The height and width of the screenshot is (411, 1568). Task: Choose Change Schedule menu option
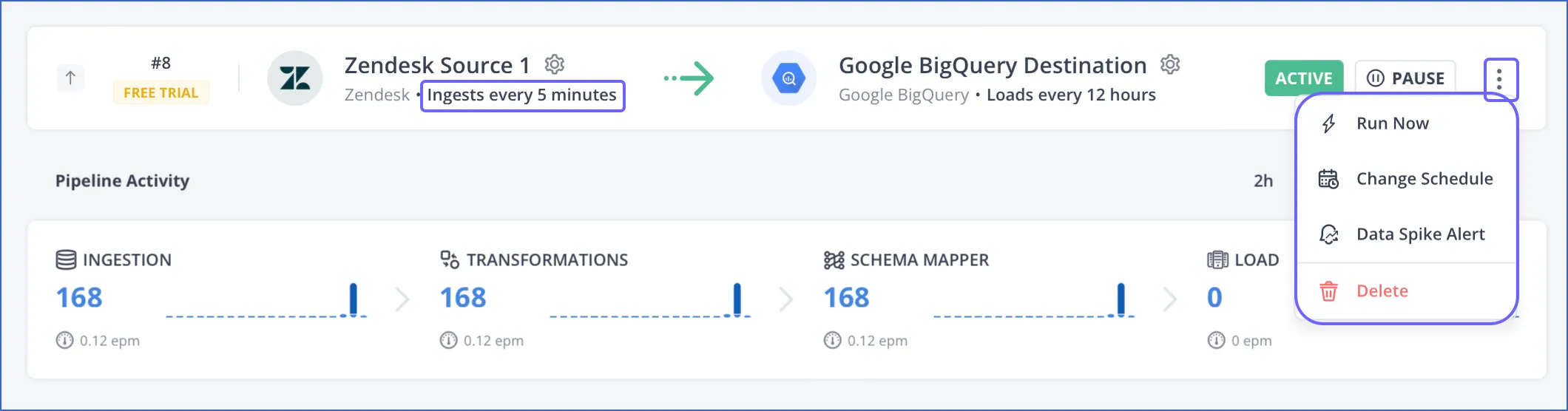(1424, 179)
